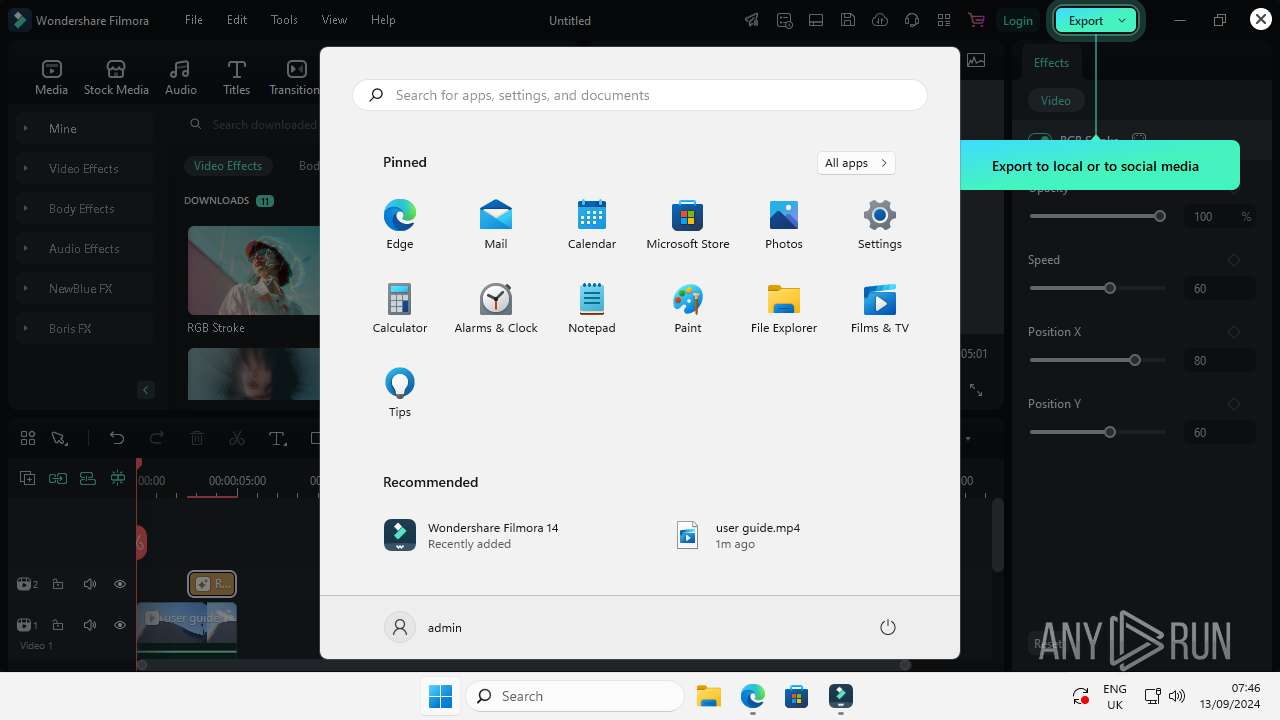Click the scope image icon above the preview
Image resolution: width=1280 pixels, height=720 pixels.
point(976,61)
